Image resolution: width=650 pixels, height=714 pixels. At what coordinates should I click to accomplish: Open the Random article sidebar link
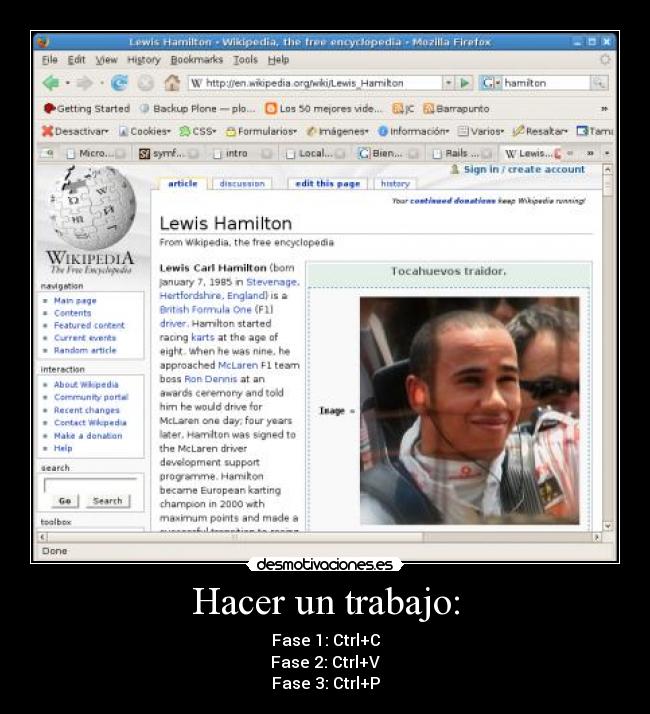click(x=85, y=350)
